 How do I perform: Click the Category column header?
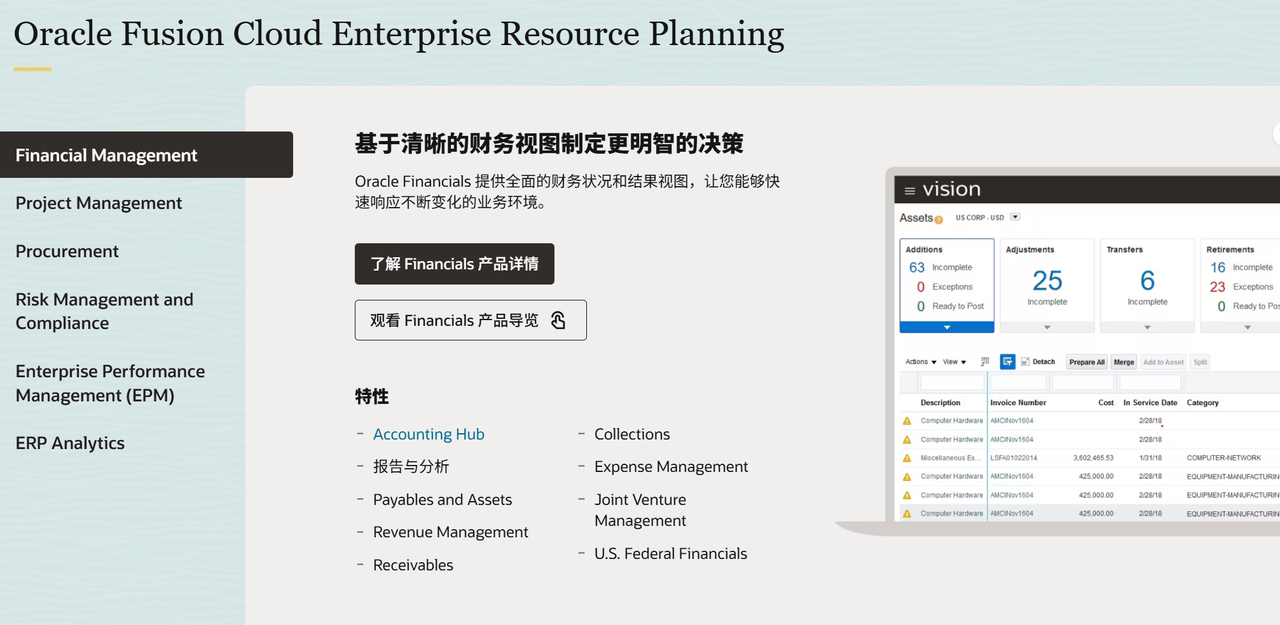[x=1203, y=403]
